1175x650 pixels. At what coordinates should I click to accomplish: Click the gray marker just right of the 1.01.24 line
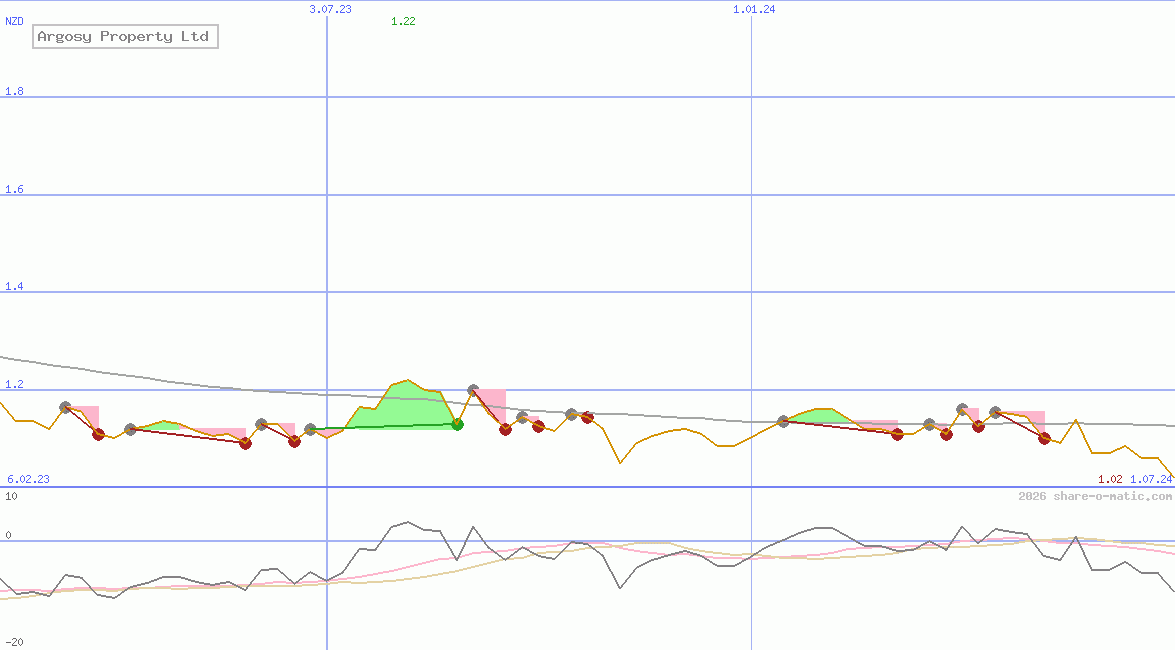click(x=783, y=421)
